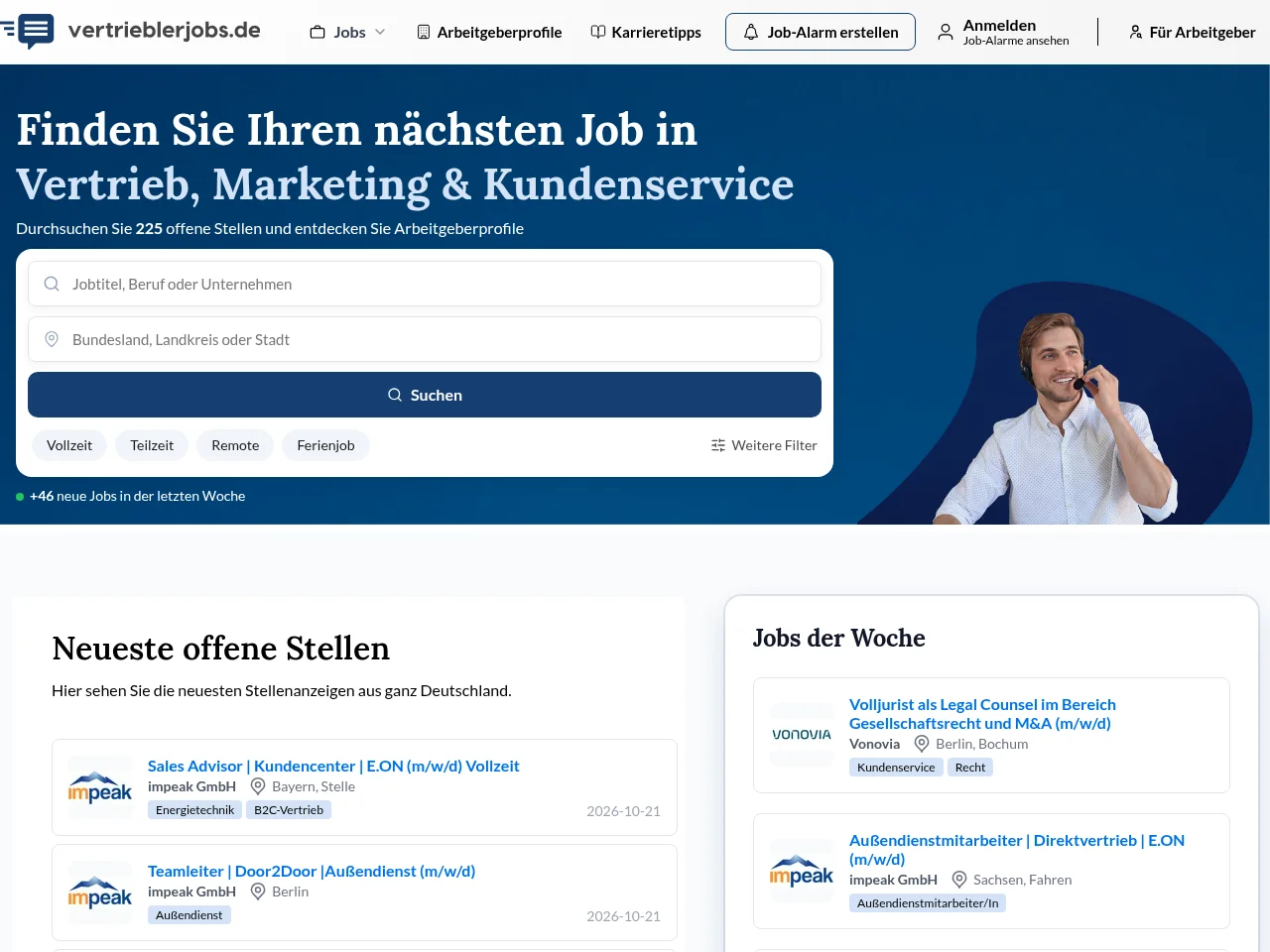Toggle the Ferienjob filter chip

coord(325,445)
